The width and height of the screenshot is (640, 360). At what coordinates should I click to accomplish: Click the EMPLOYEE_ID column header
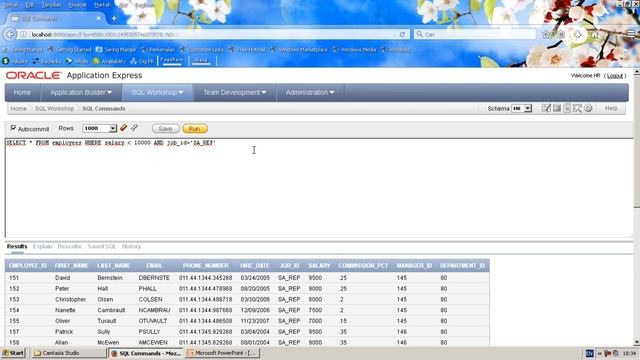click(28, 266)
